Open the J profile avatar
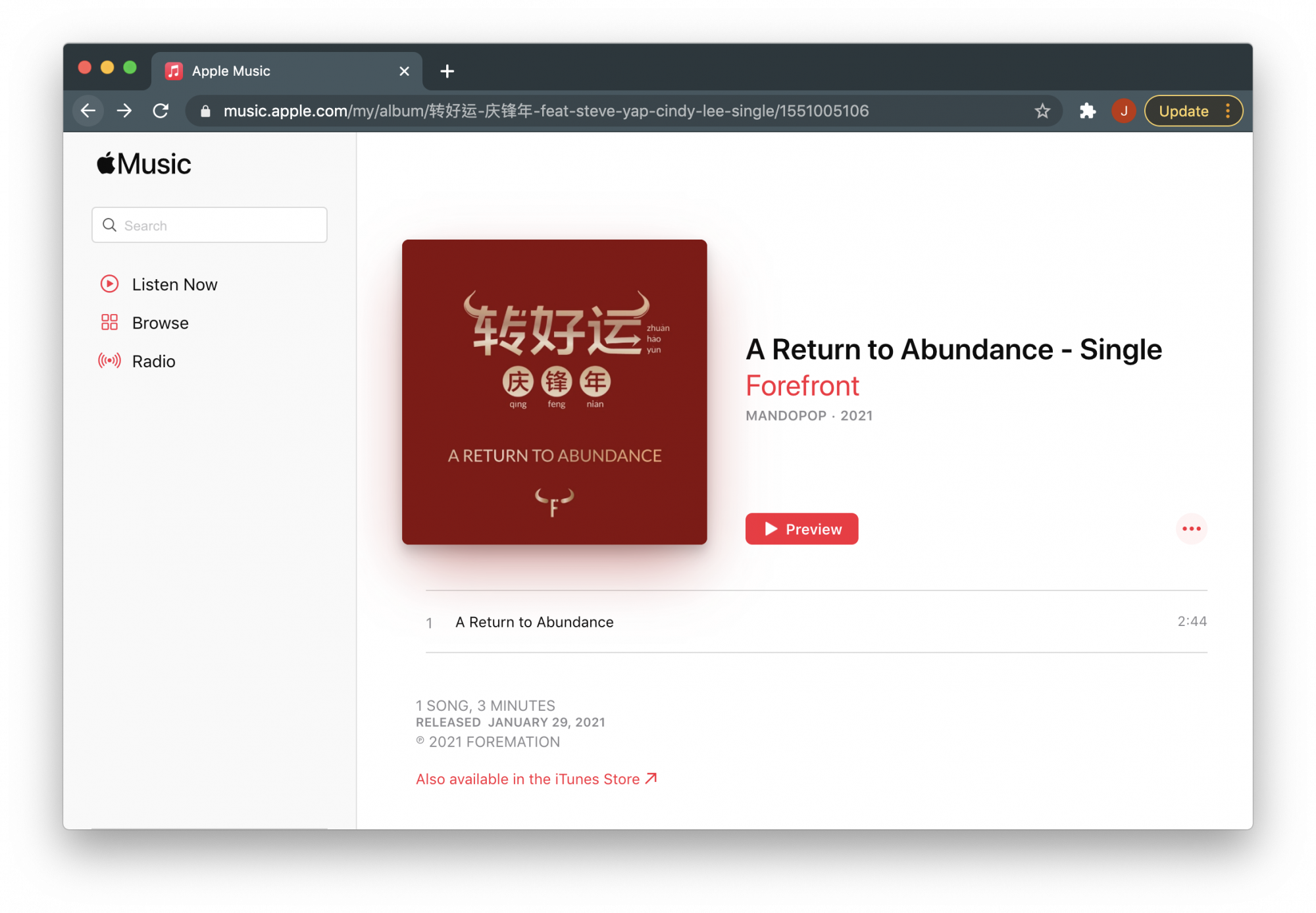 (1123, 111)
